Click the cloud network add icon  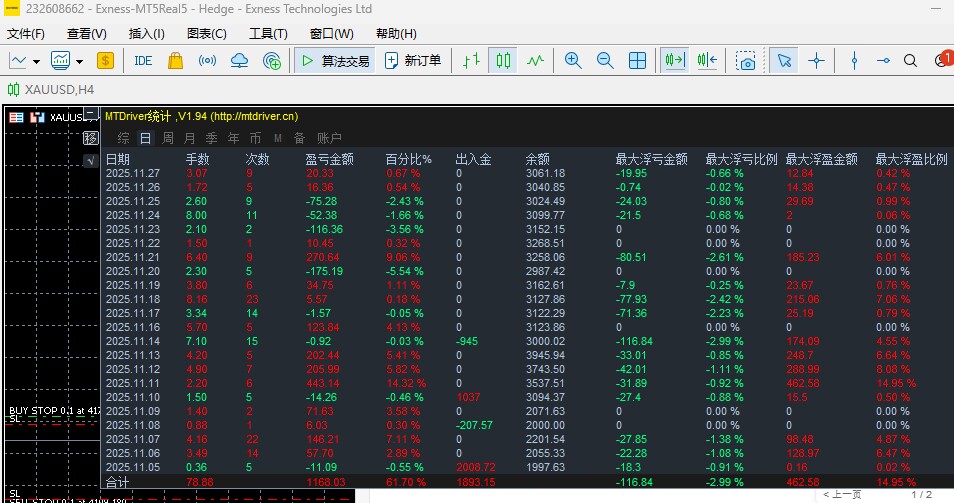(x=271, y=60)
